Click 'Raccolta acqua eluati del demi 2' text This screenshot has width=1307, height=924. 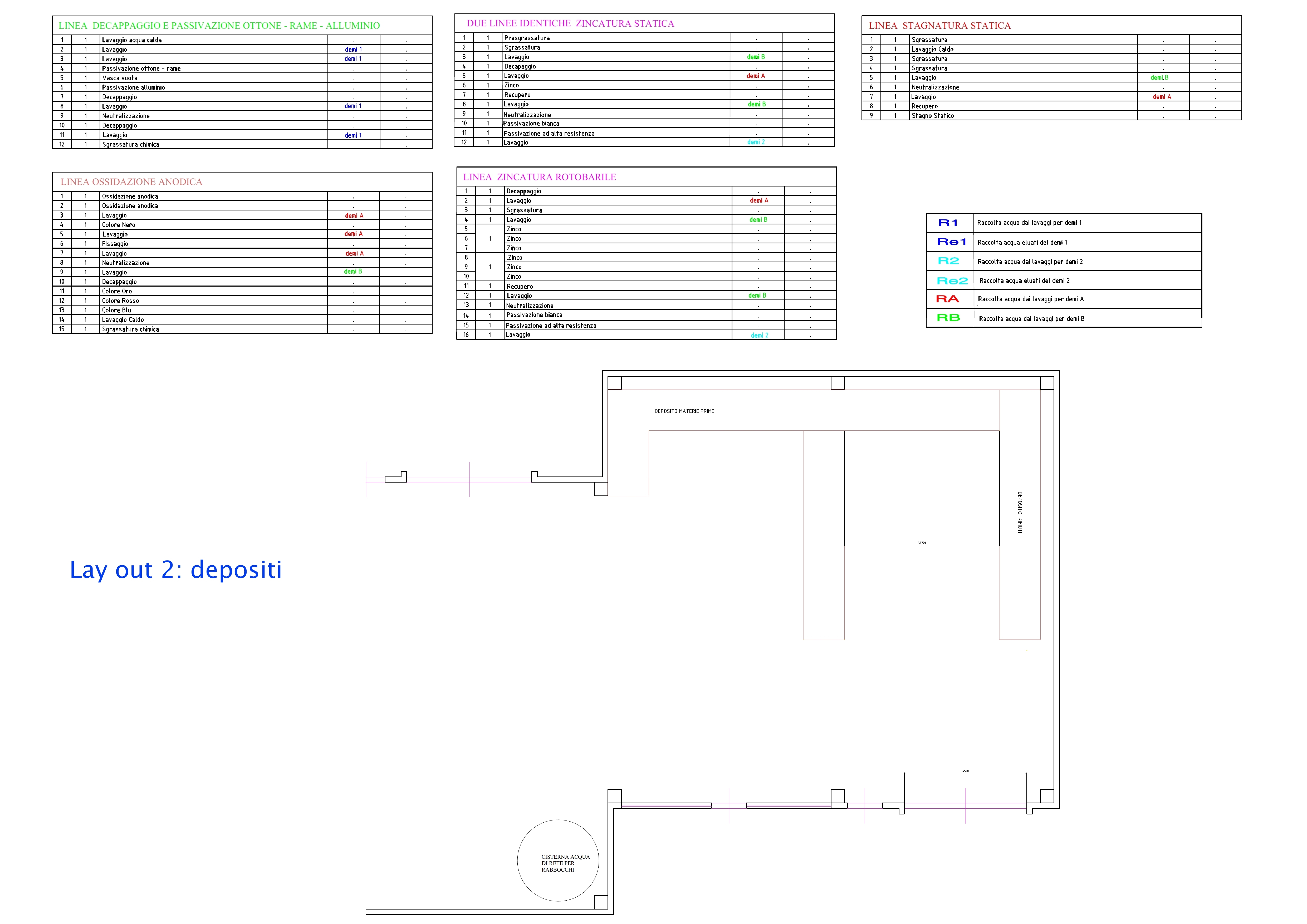pyautogui.click(x=1024, y=281)
